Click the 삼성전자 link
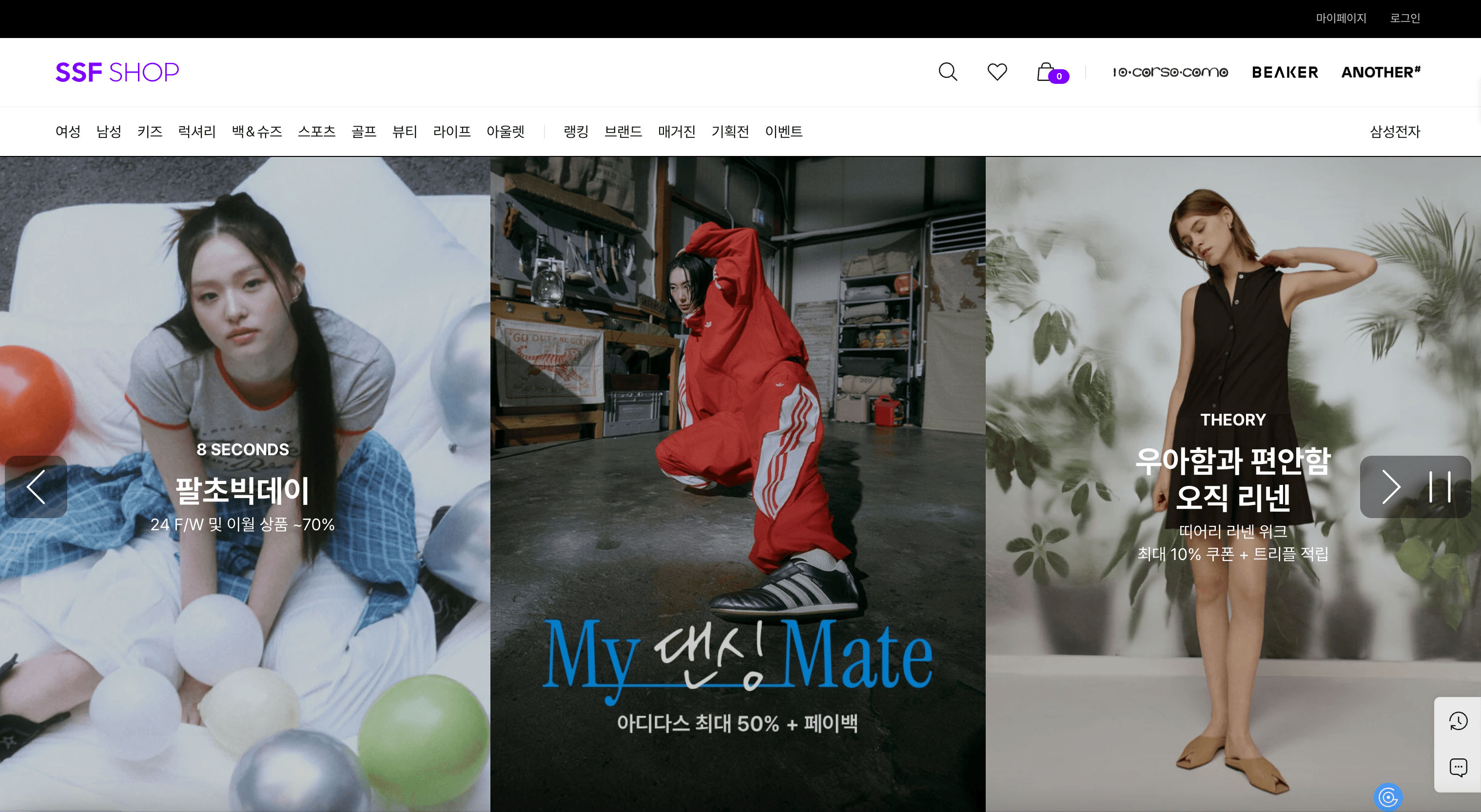This screenshot has height=812, width=1481. (x=1394, y=132)
